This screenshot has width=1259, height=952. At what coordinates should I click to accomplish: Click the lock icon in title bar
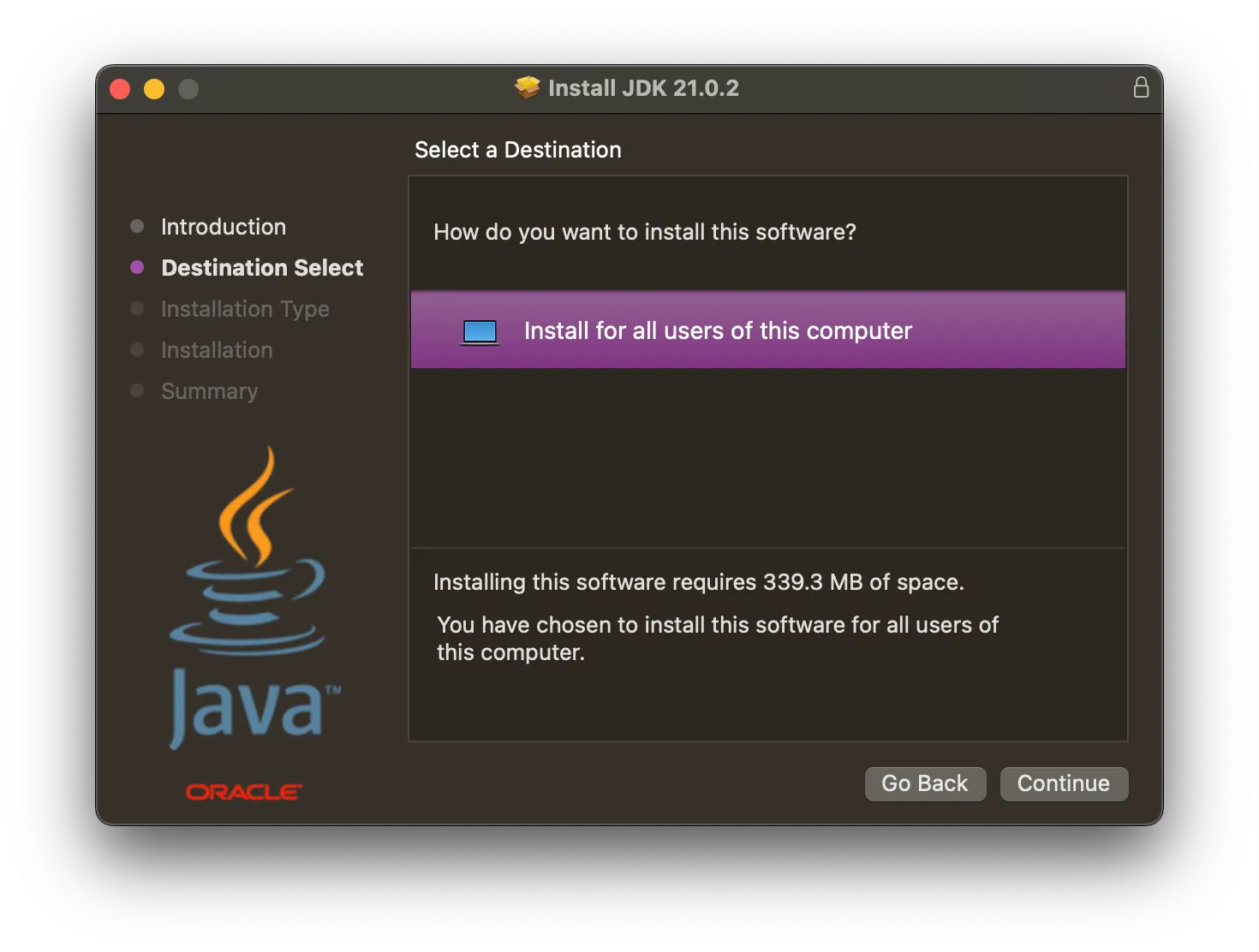click(x=1141, y=87)
